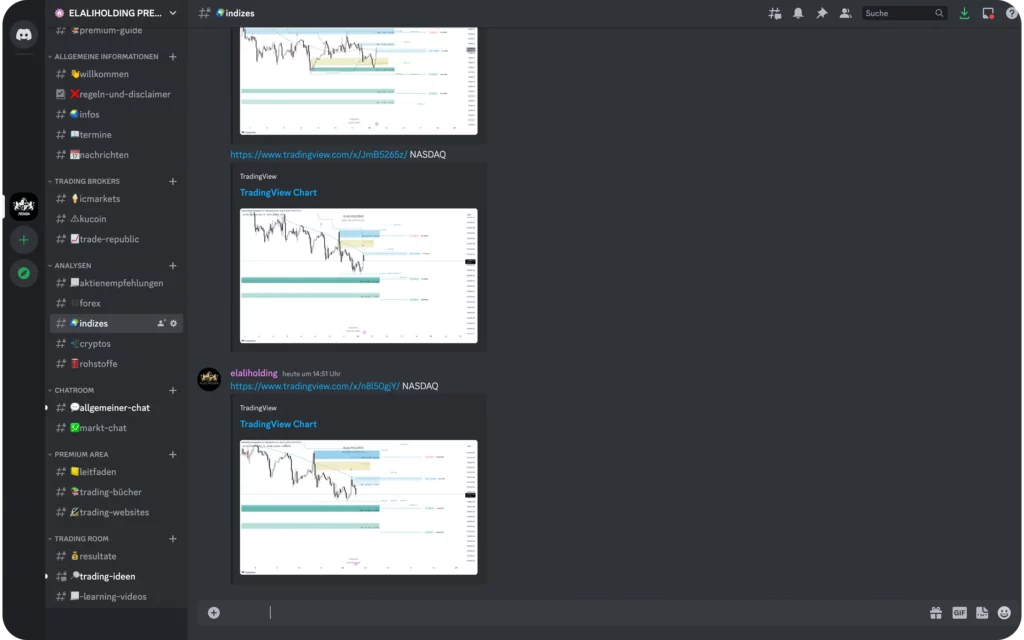Create channel in ALLGEMEINE INFORMATIONEN
The image size is (1024, 640).
point(173,57)
